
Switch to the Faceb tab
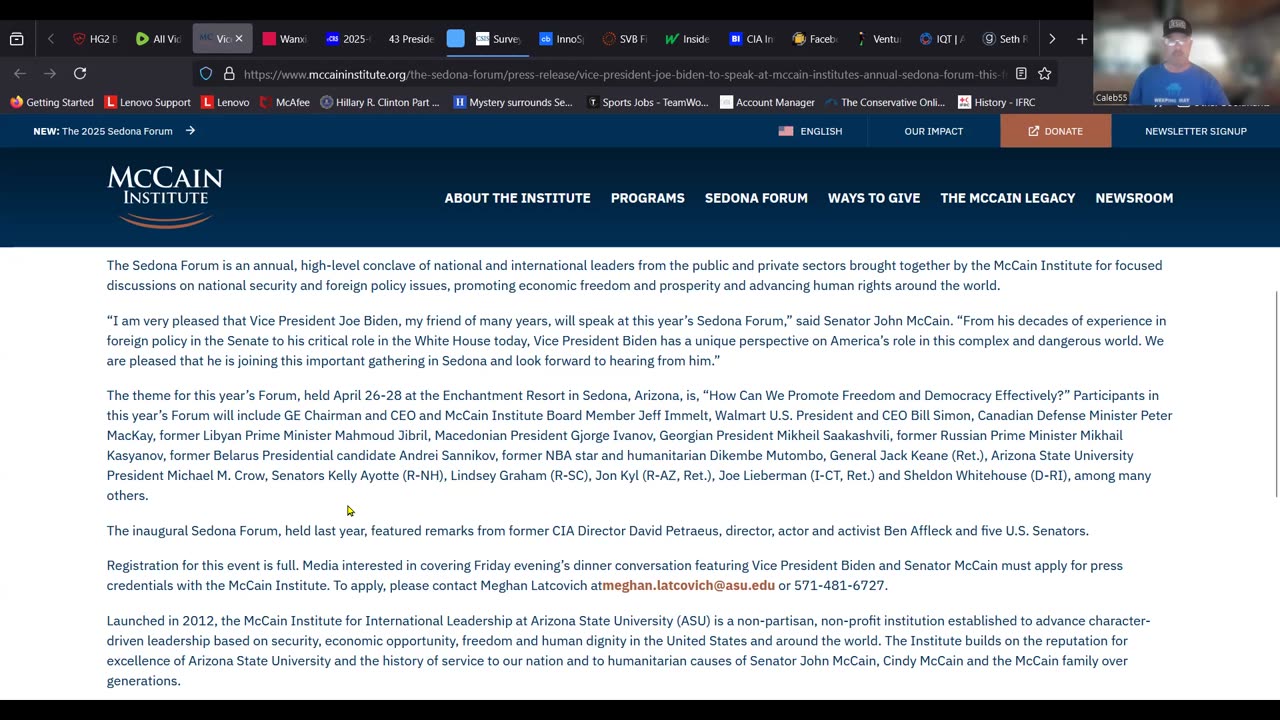[814, 39]
